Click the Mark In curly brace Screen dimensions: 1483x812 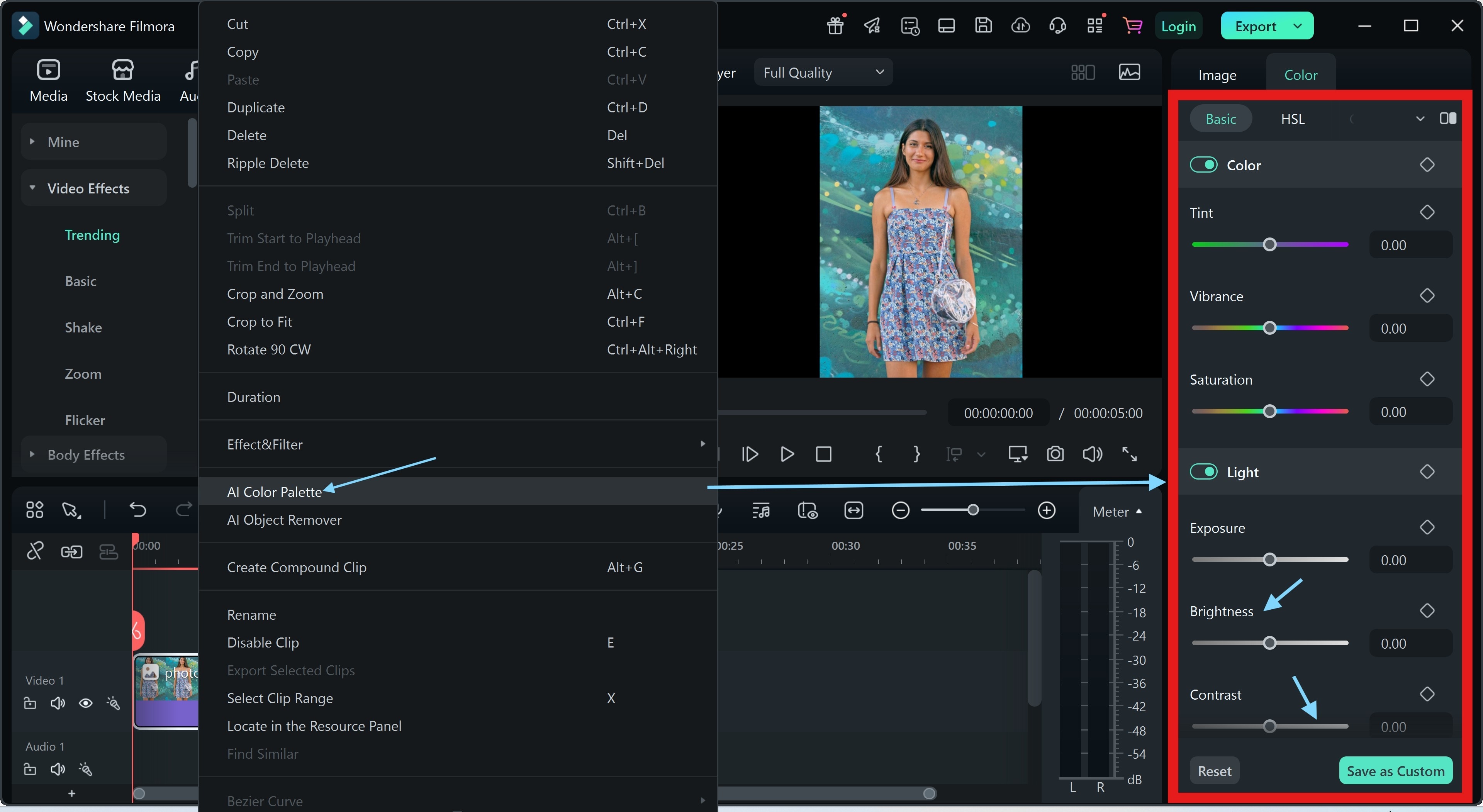point(879,454)
